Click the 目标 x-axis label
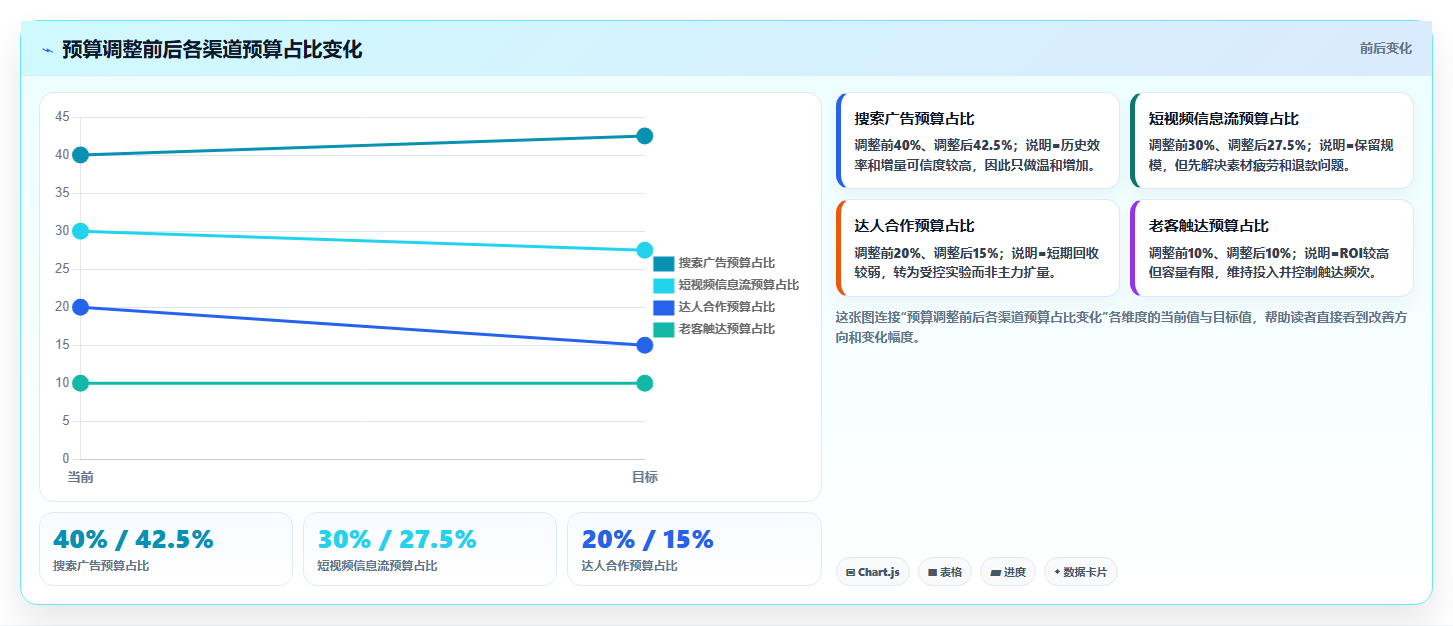The height and width of the screenshot is (626, 1453). click(645, 477)
